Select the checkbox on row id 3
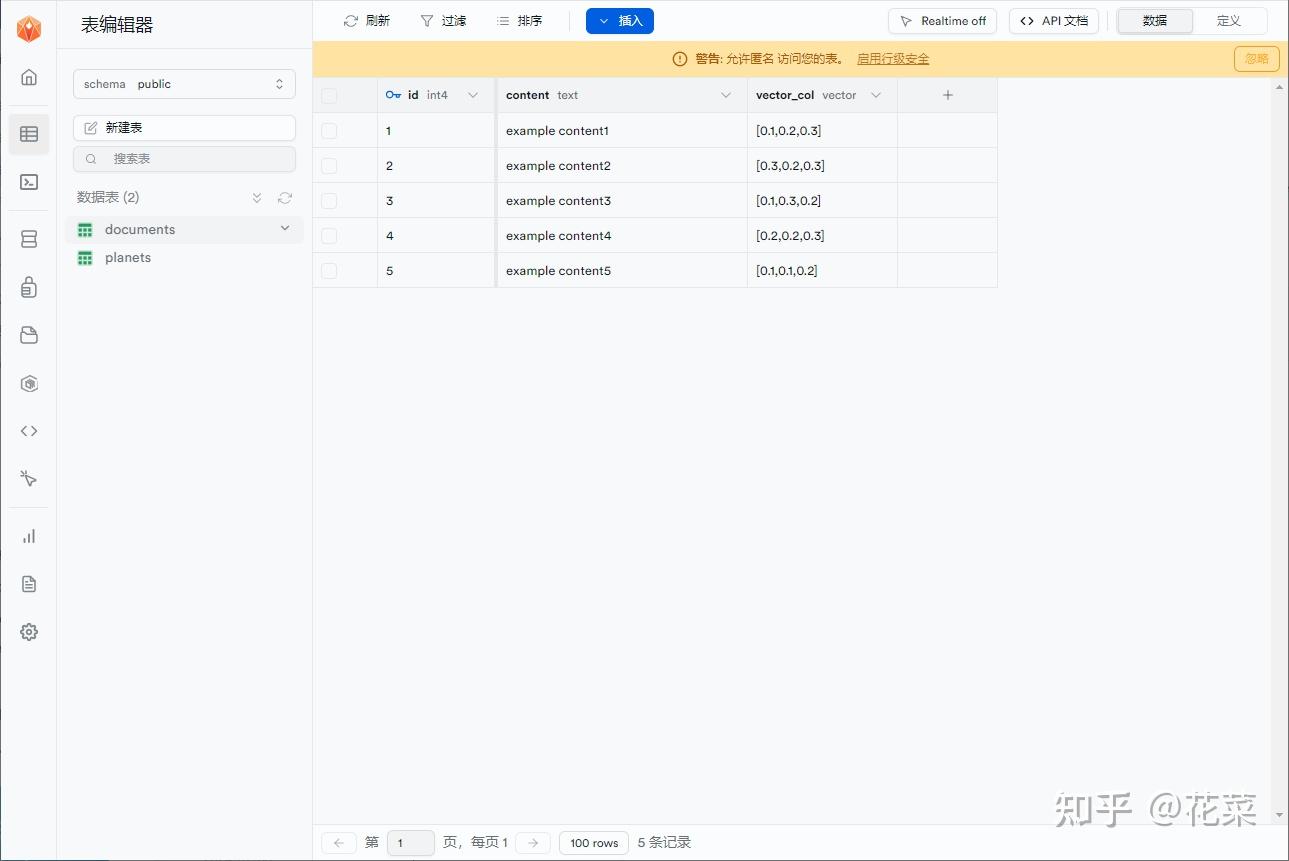This screenshot has width=1289, height=861. [330, 200]
